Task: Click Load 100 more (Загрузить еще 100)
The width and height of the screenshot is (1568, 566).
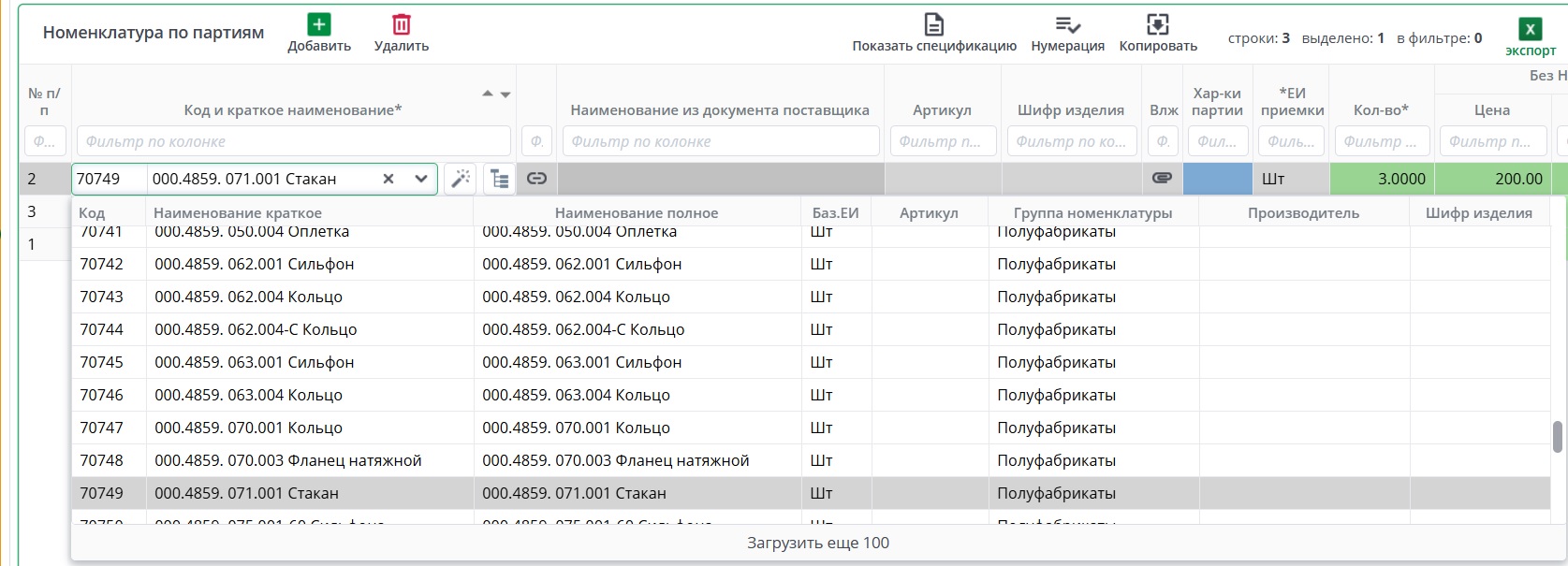Action: pyautogui.click(x=817, y=543)
